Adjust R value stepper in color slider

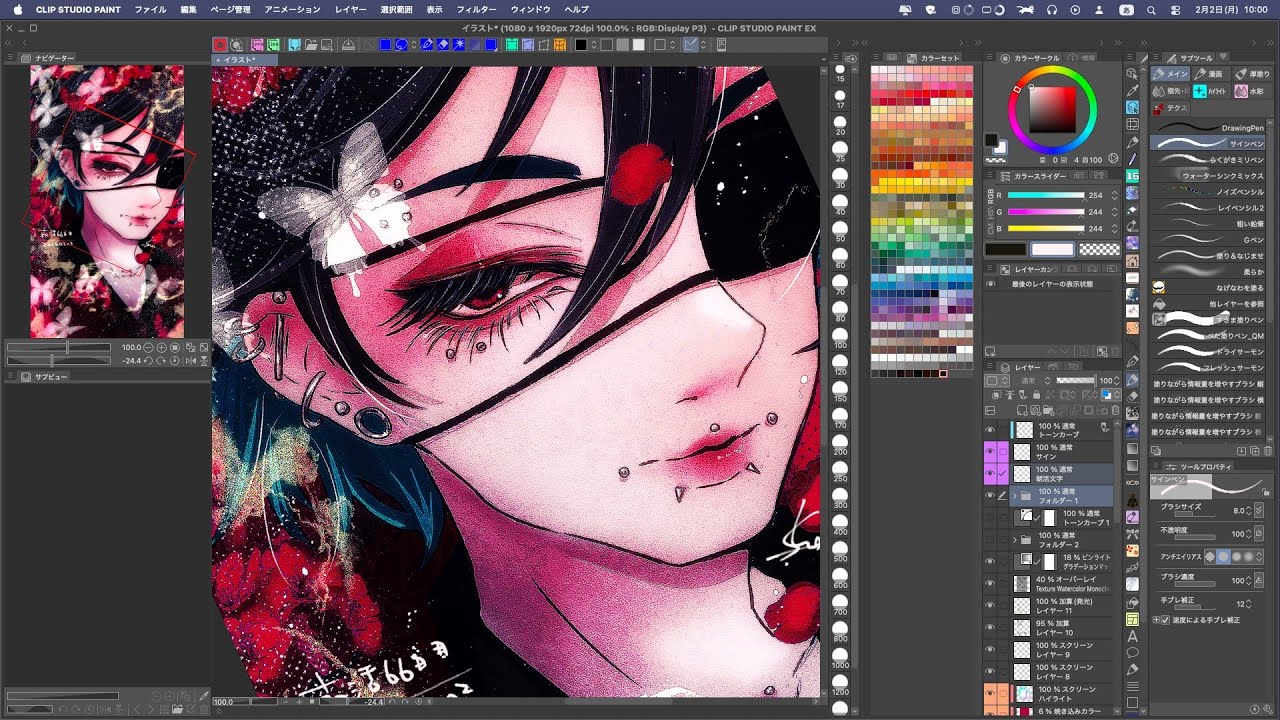1114,195
